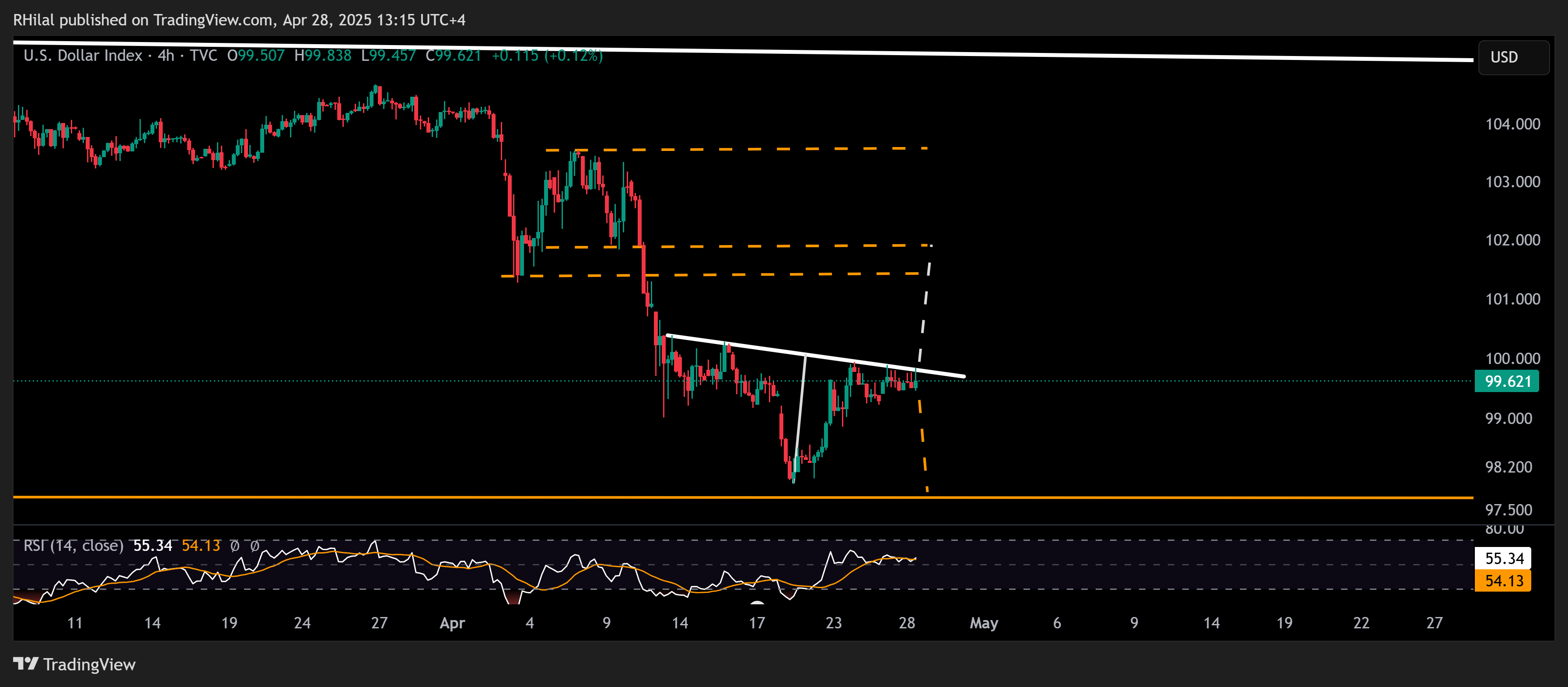Click the high value H99.838
Image resolution: width=1568 pixels, height=687 pixels.
[x=323, y=56]
